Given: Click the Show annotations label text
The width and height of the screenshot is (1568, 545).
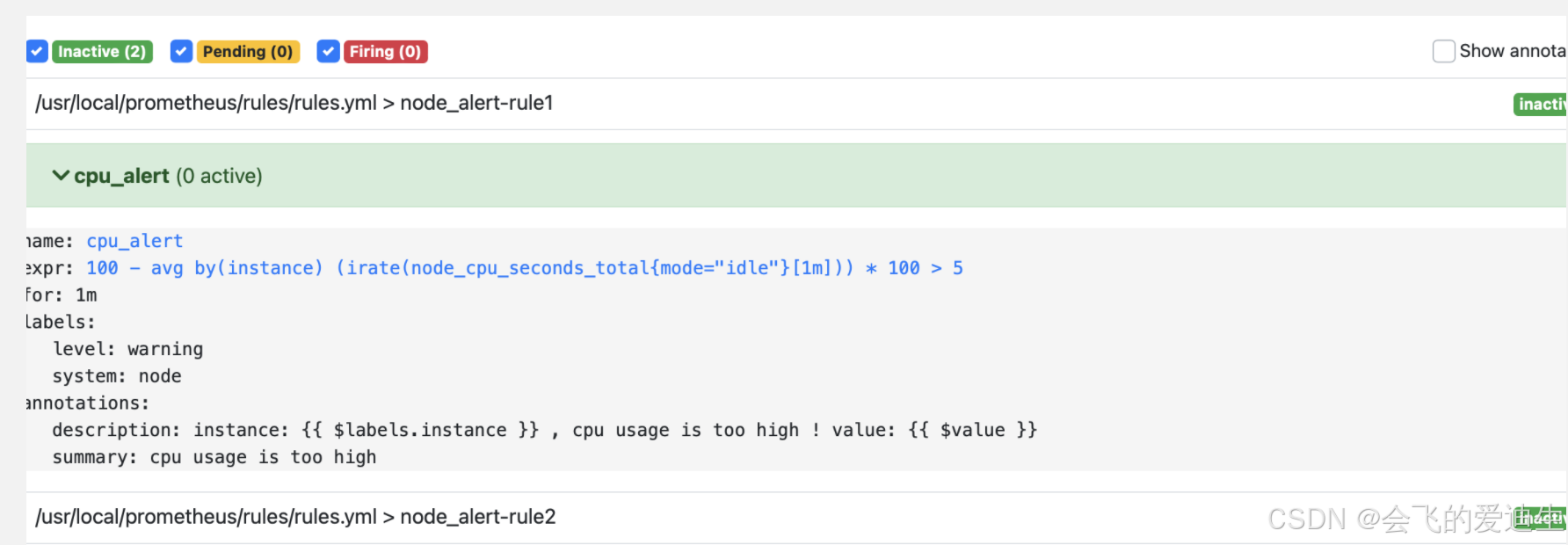Looking at the screenshot, I should 1513,51.
